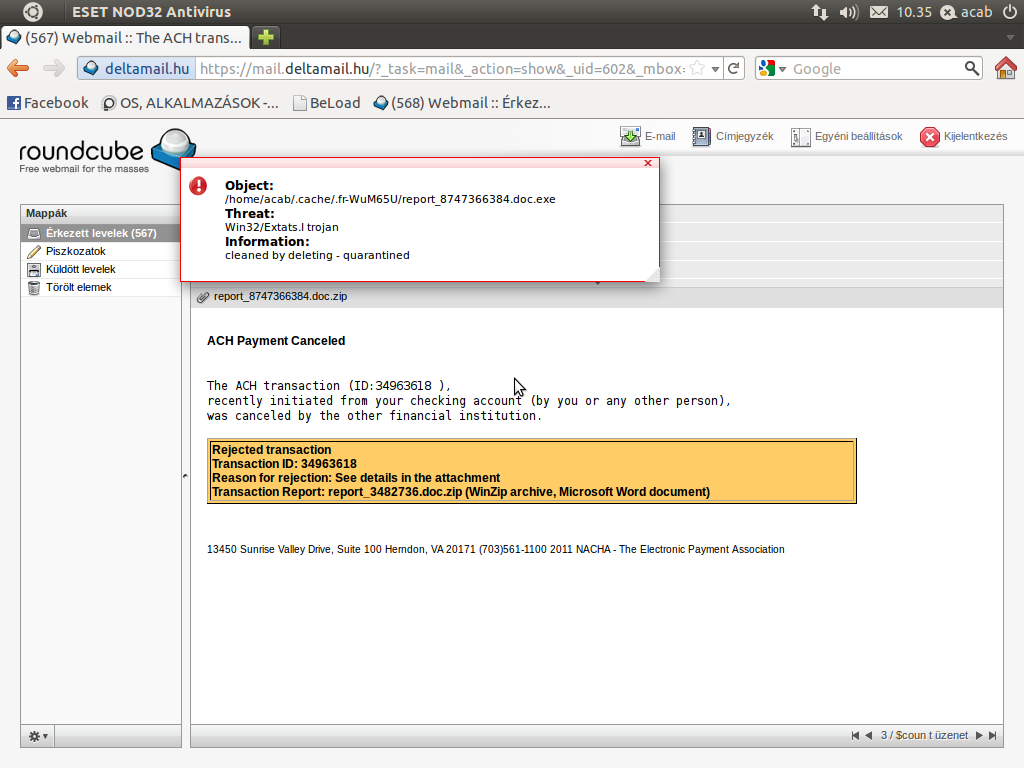Open the Küldött levelek sent folder
Viewport: 1024px width, 768px height.
tap(101, 270)
